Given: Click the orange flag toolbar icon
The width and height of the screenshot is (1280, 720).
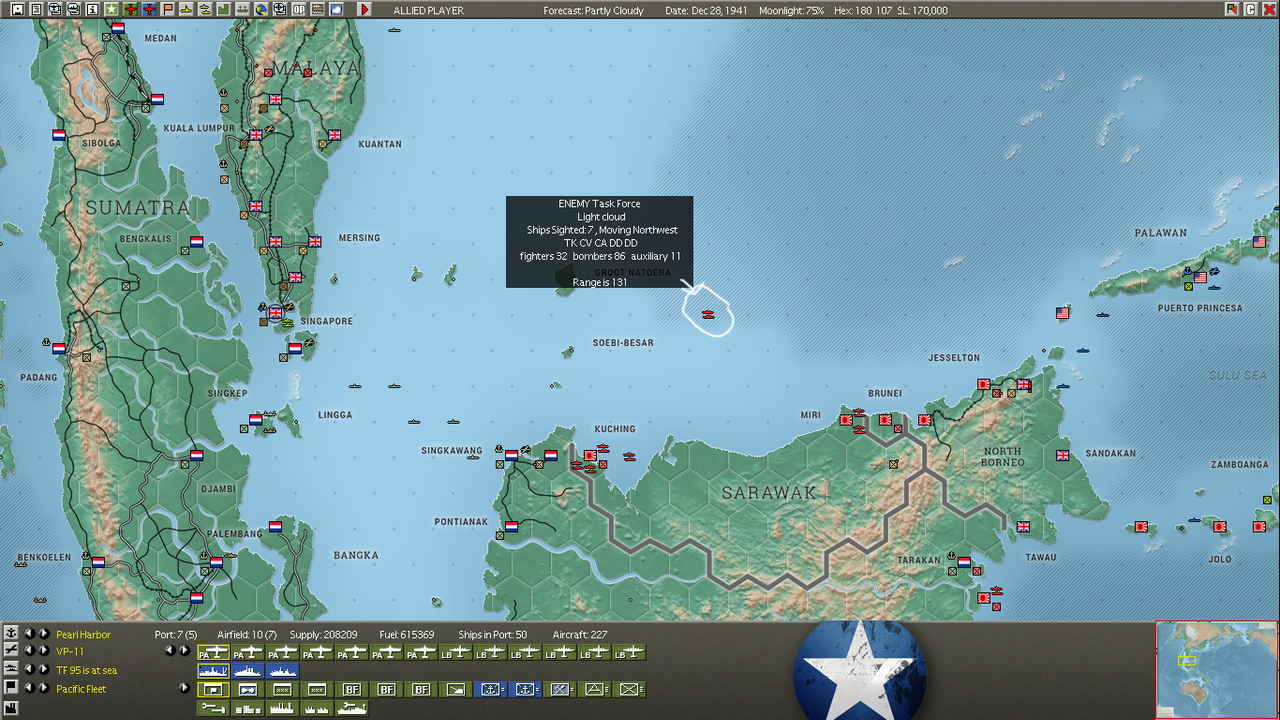Looking at the screenshot, I should tap(167, 9).
